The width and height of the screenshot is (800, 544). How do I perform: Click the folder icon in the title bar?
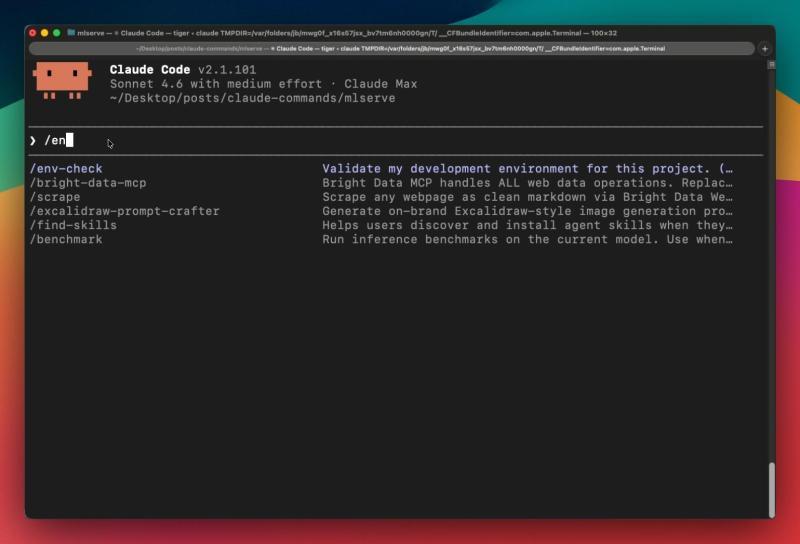(x=71, y=33)
